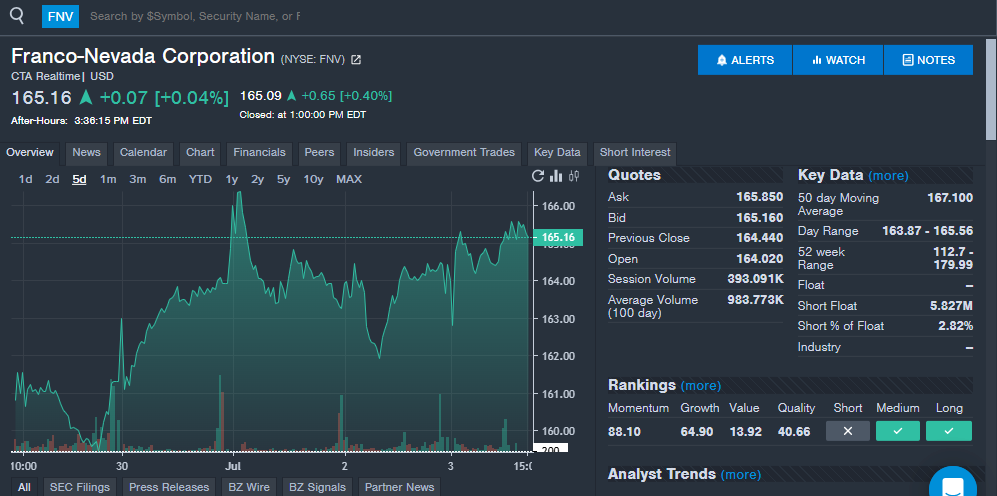The image size is (997, 496).
Task: Filter news by BZ Wire
Action: coord(249,487)
